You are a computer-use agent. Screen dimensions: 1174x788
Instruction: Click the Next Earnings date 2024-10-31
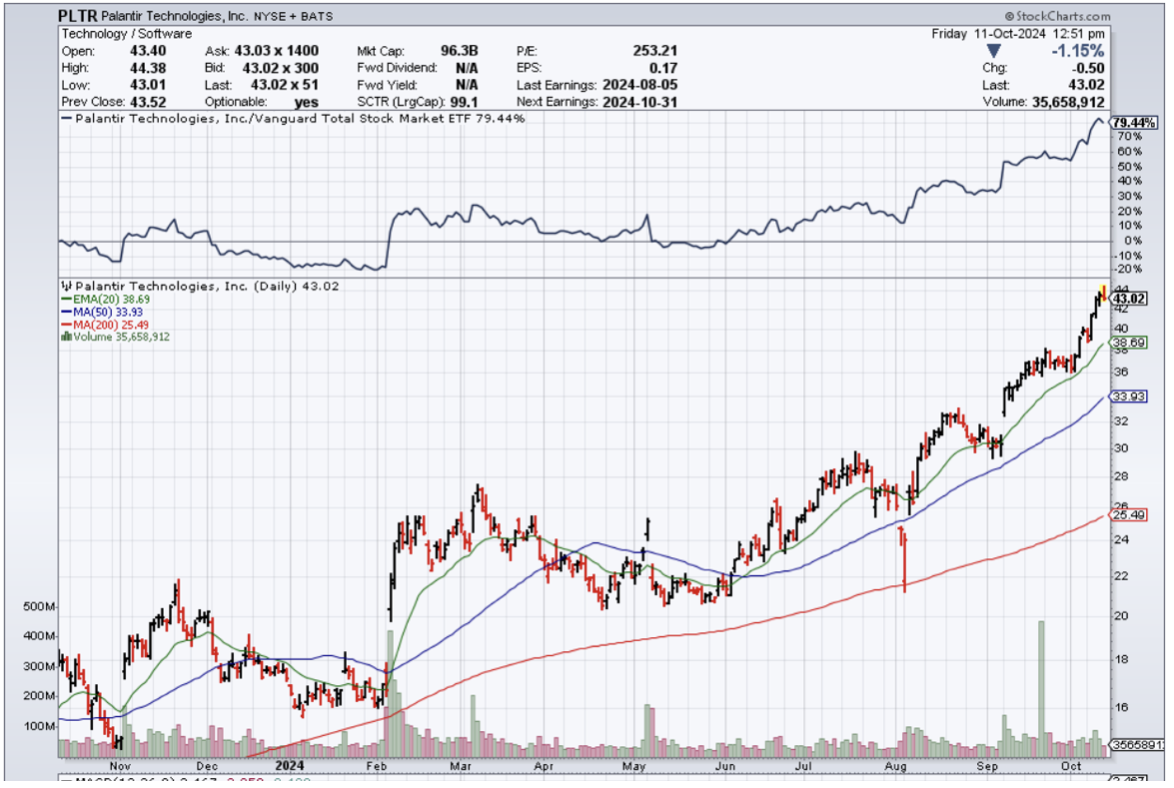tap(640, 102)
